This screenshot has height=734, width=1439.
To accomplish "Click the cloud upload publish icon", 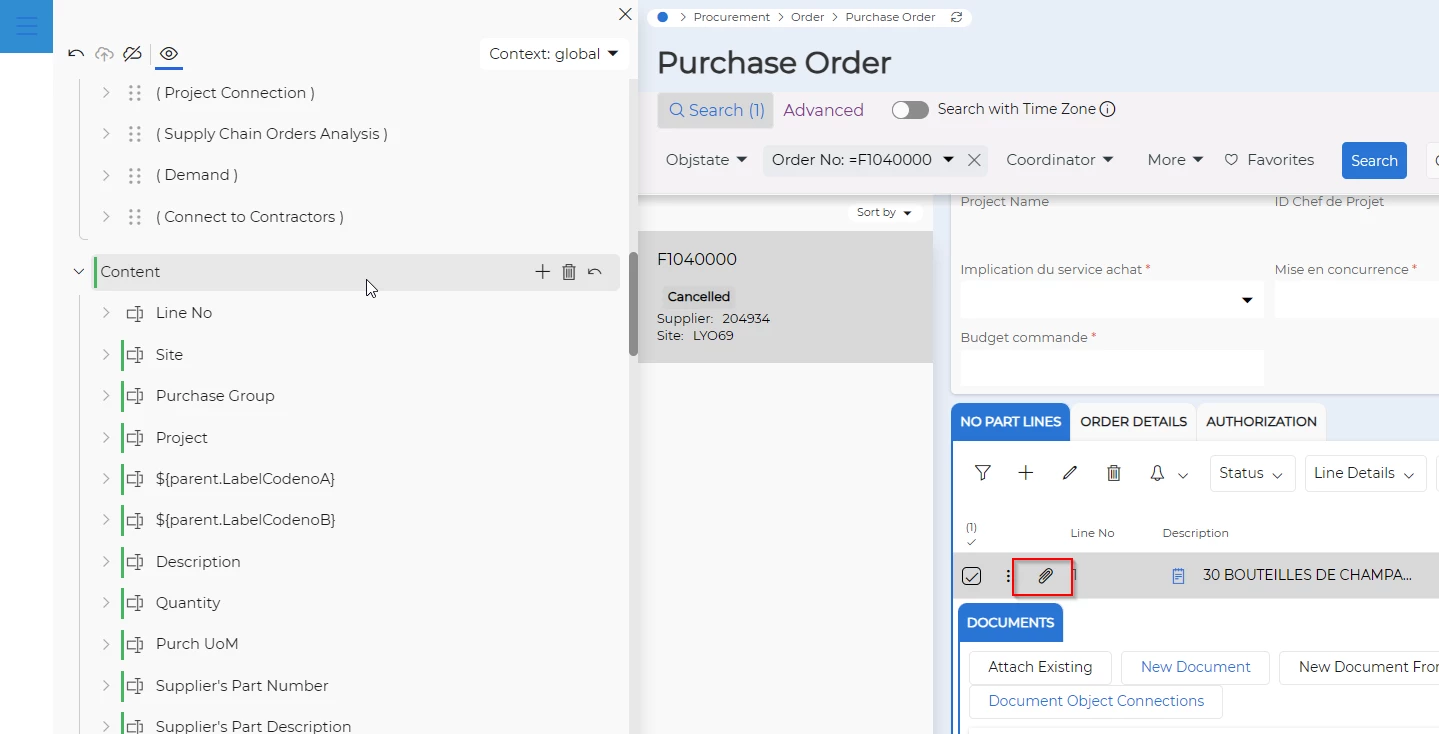I will pos(104,54).
